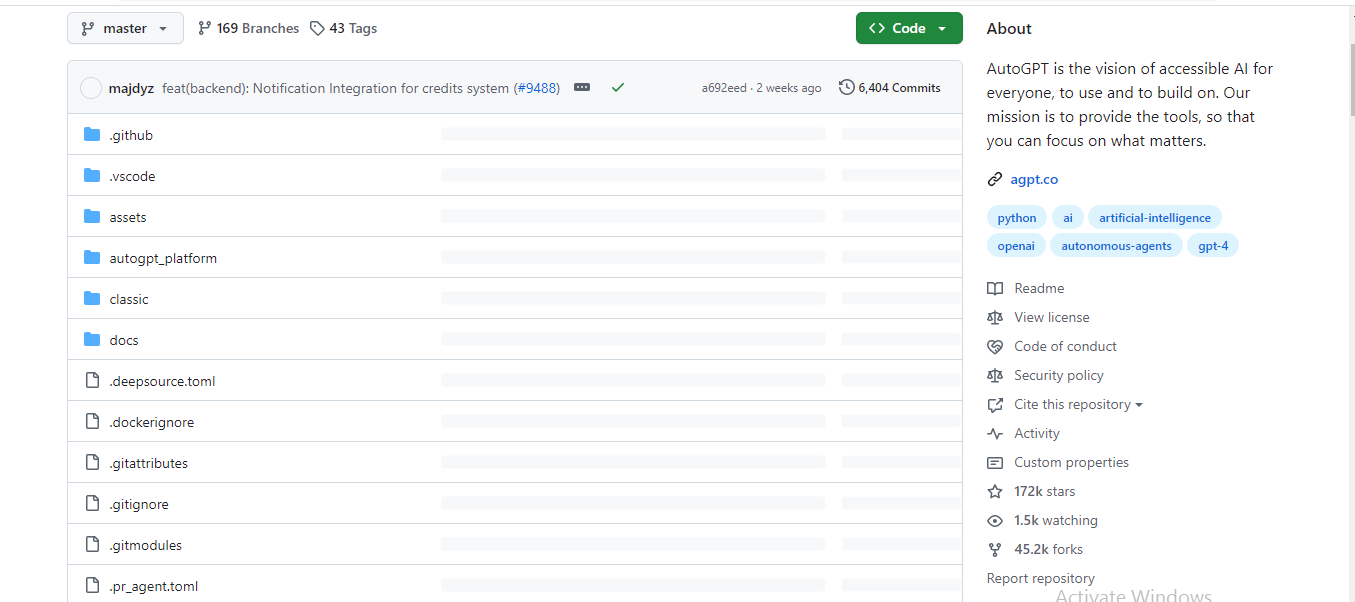Click the autogpt_platform folder icon
Viewport: 1355px width, 602px height.
(x=92, y=258)
